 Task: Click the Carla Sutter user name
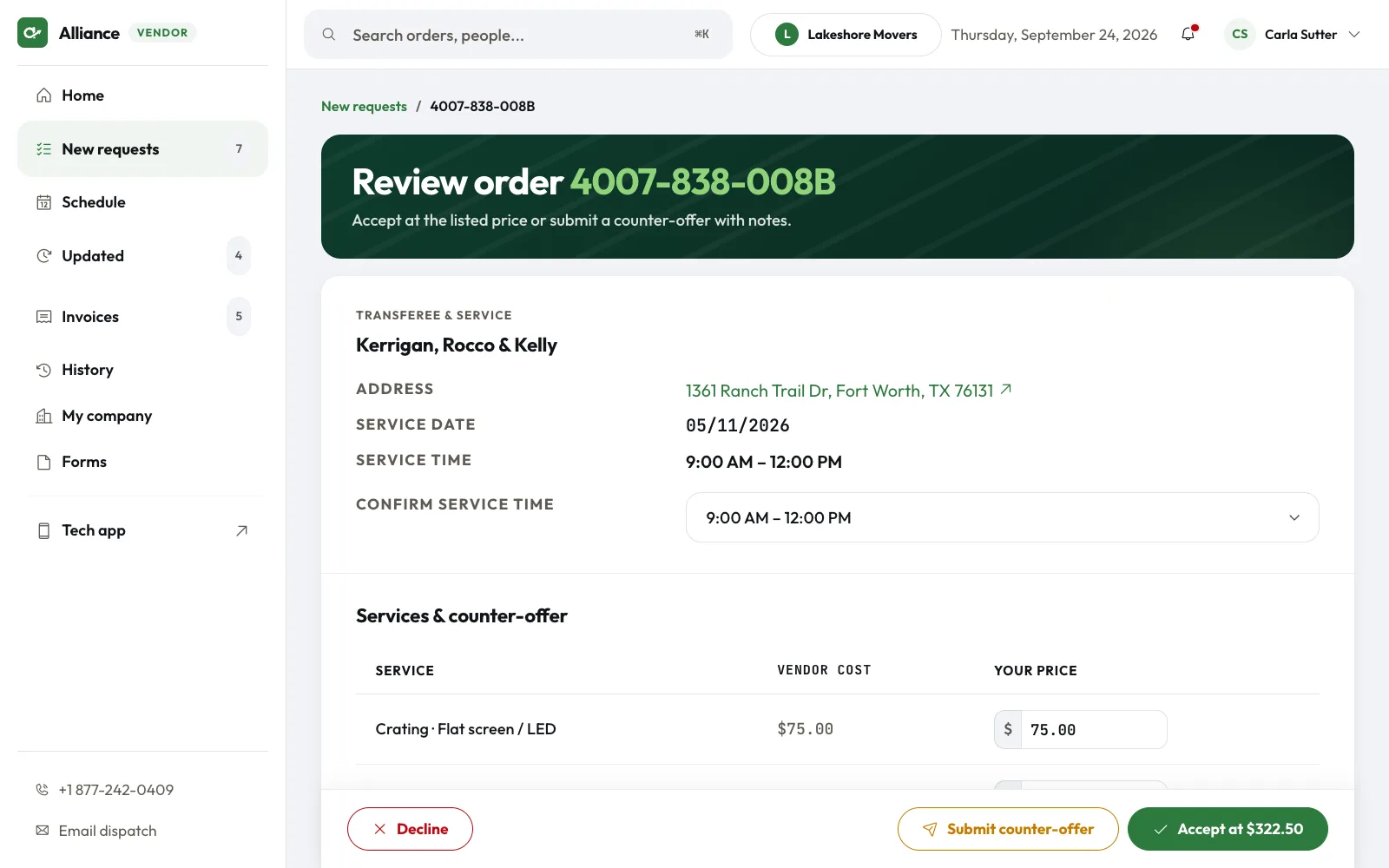1300,35
